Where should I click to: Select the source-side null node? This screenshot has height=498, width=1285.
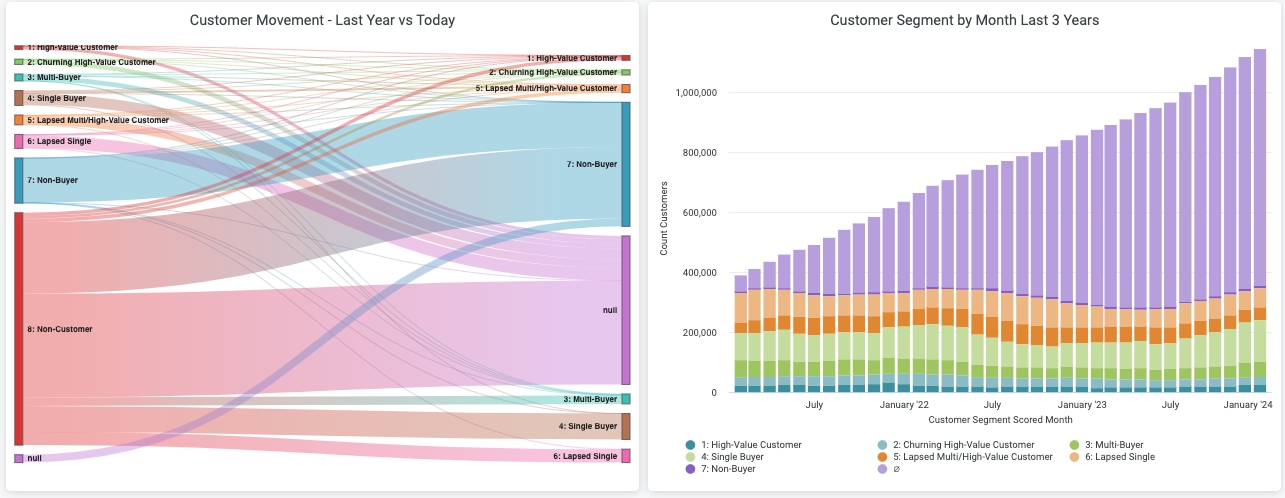(18, 458)
